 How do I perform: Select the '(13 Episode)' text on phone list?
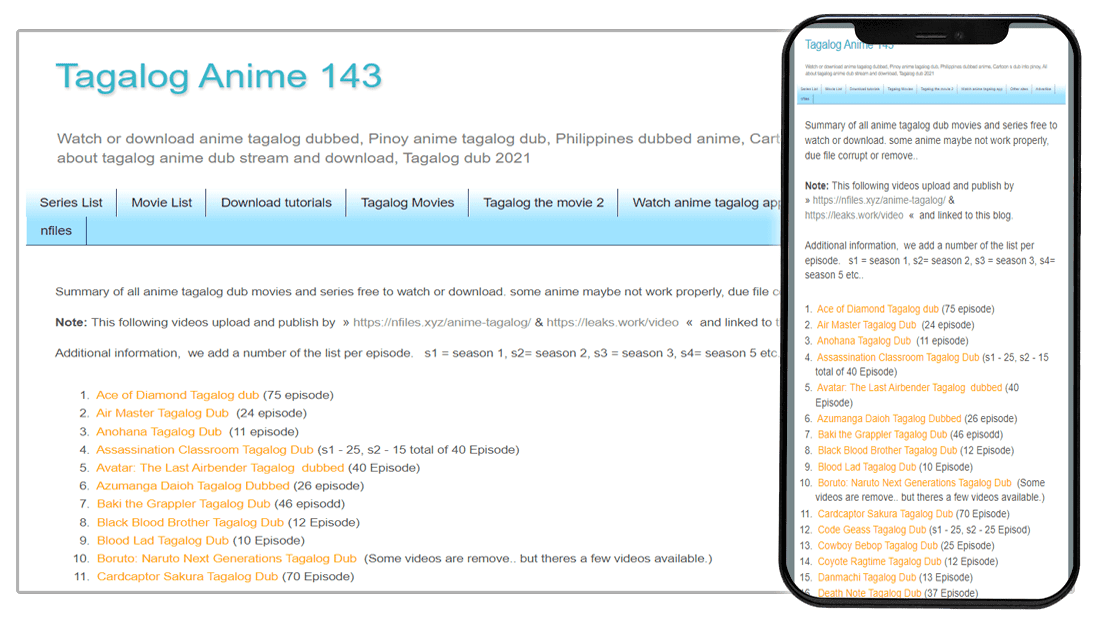point(946,577)
